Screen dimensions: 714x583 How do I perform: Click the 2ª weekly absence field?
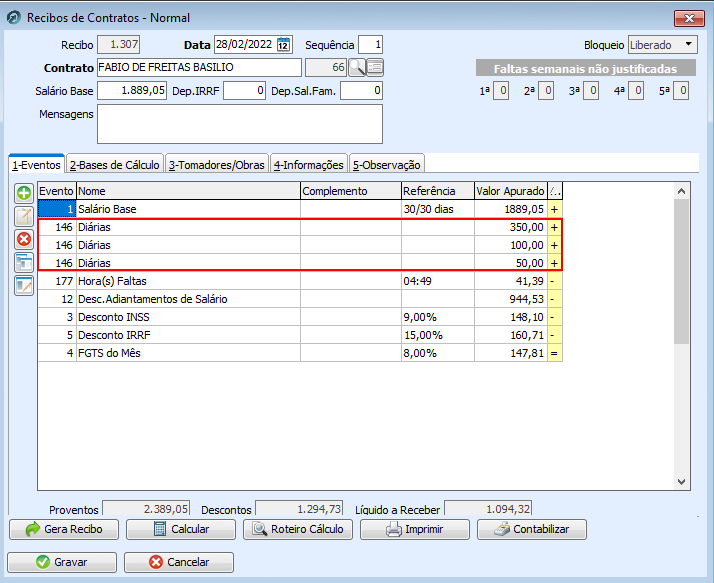pyautogui.click(x=546, y=91)
